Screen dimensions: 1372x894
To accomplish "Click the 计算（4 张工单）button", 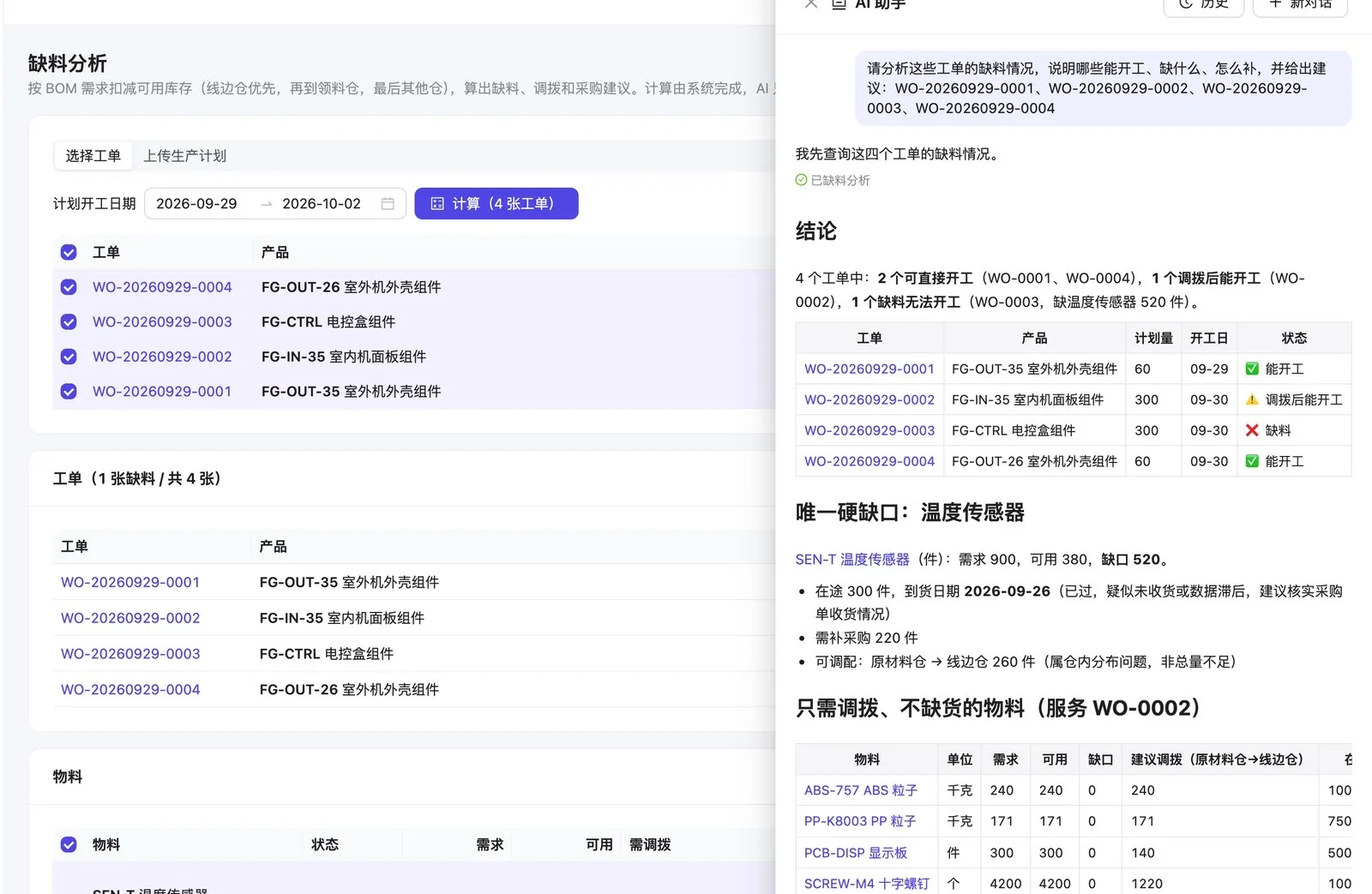I will [496, 203].
